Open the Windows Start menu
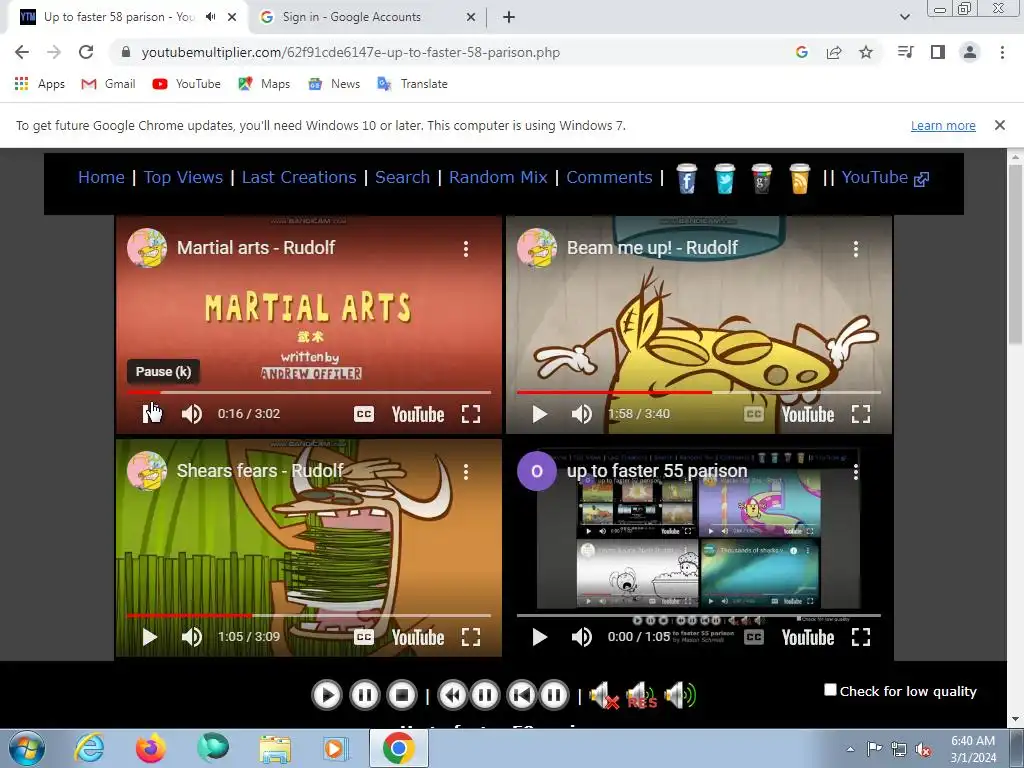The image size is (1024, 768). pyautogui.click(x=27, y=748)
